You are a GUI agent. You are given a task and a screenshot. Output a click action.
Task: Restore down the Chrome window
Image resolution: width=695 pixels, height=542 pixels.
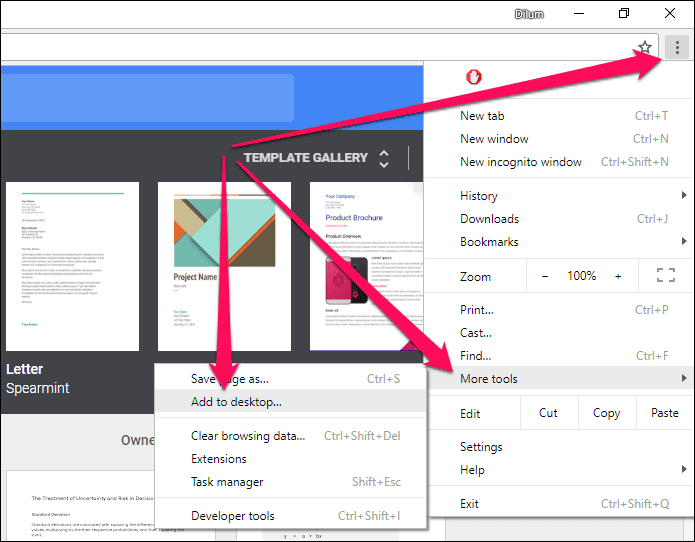click(624, 13)
